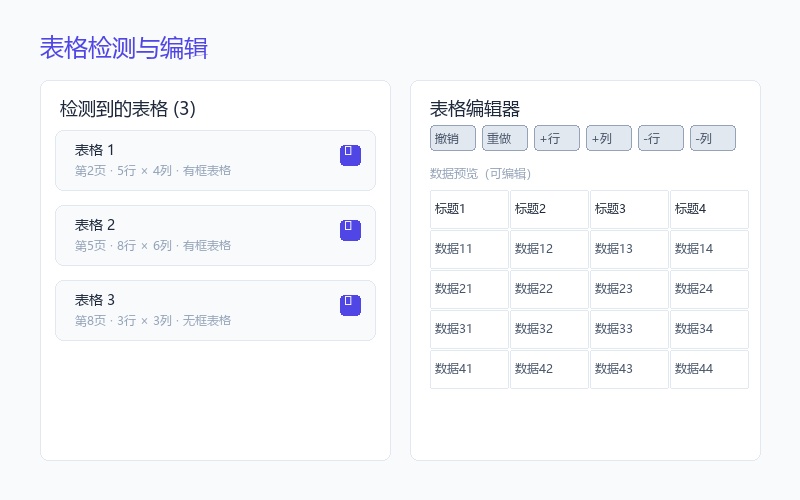Click the 数据预览（可编辑）label
This screenshot has width=800, height=500.
(481, 174)
